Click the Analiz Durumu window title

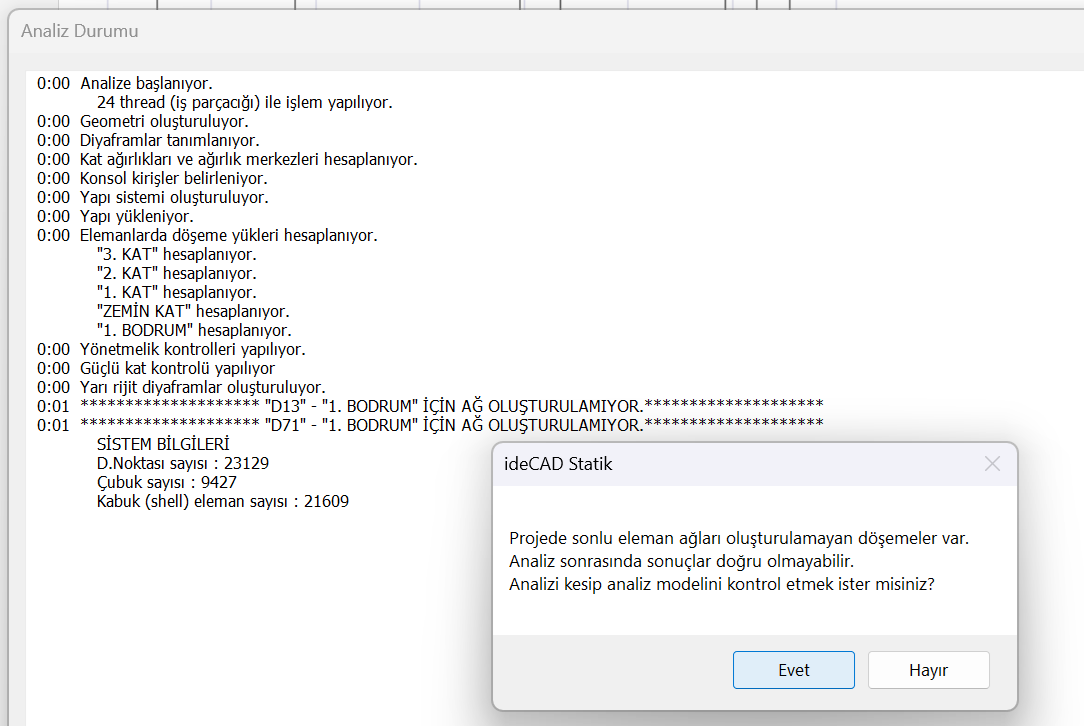(80, 31)
